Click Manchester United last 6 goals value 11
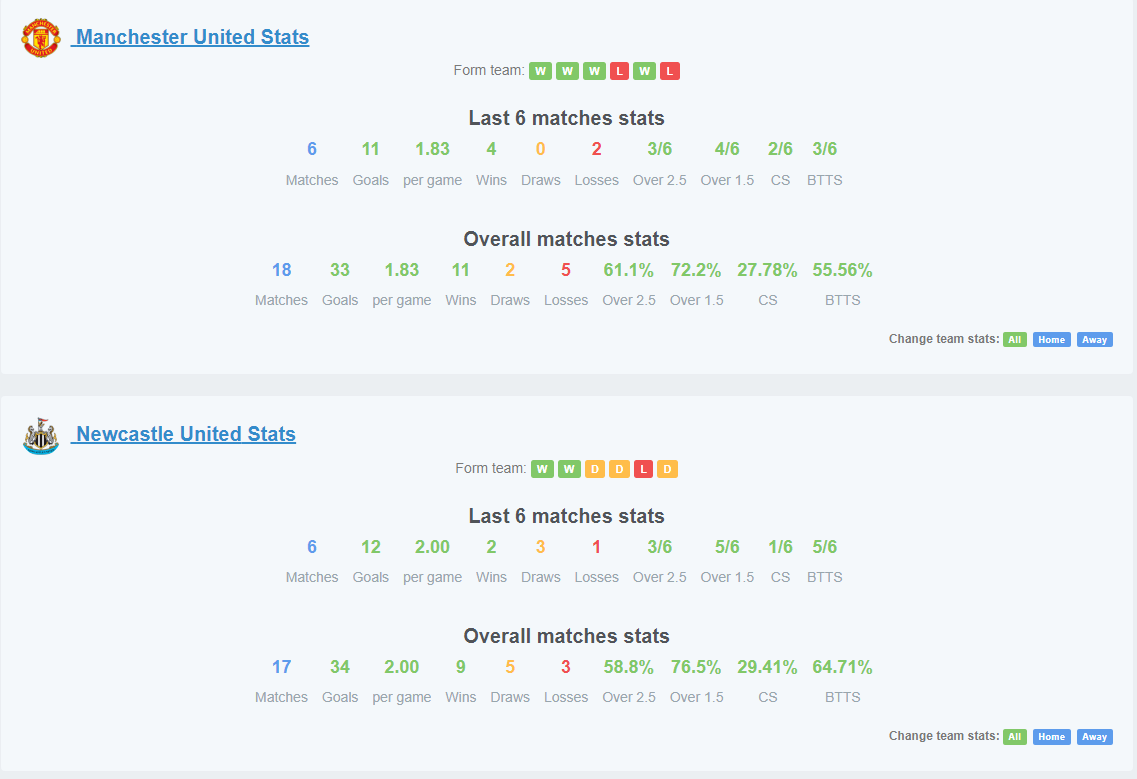1137x779 pixels. pos(371,149)
